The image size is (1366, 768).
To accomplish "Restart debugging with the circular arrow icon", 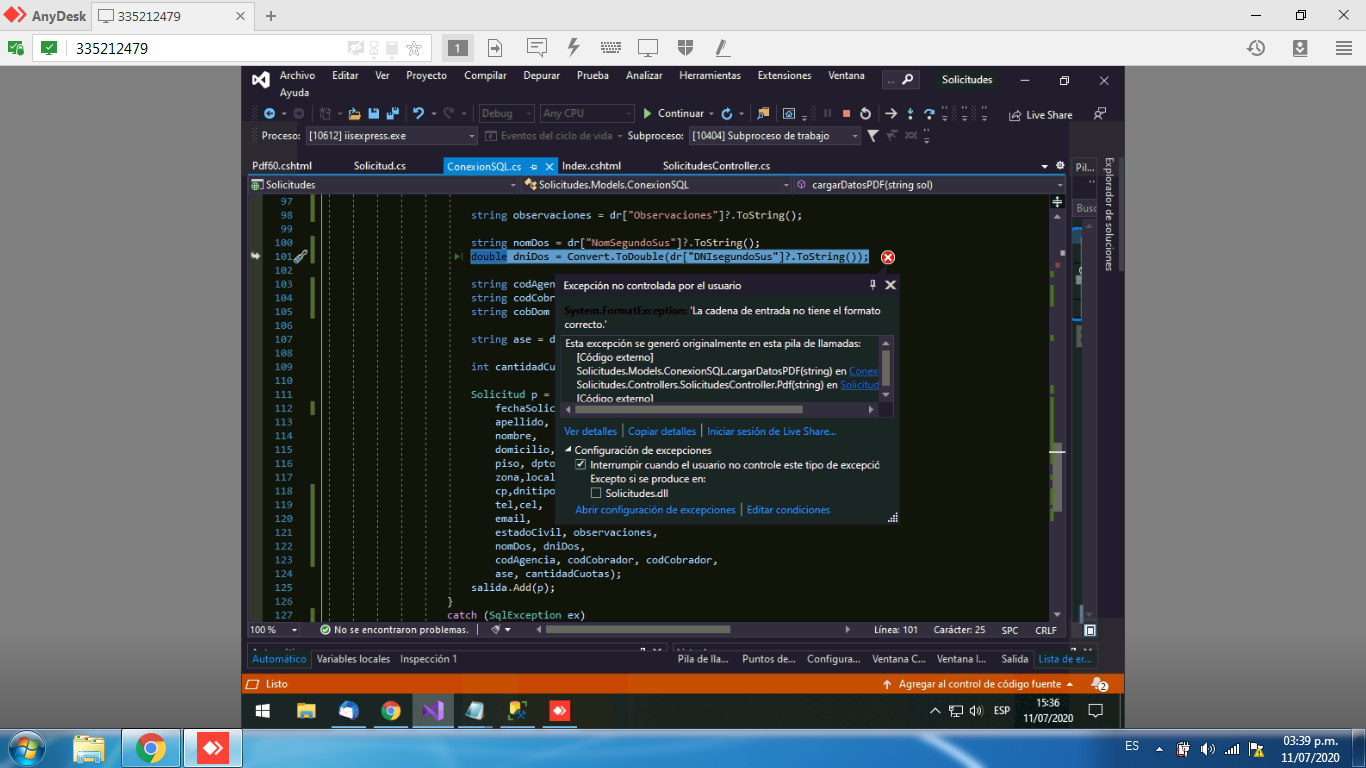I will (x=865, y=114).
